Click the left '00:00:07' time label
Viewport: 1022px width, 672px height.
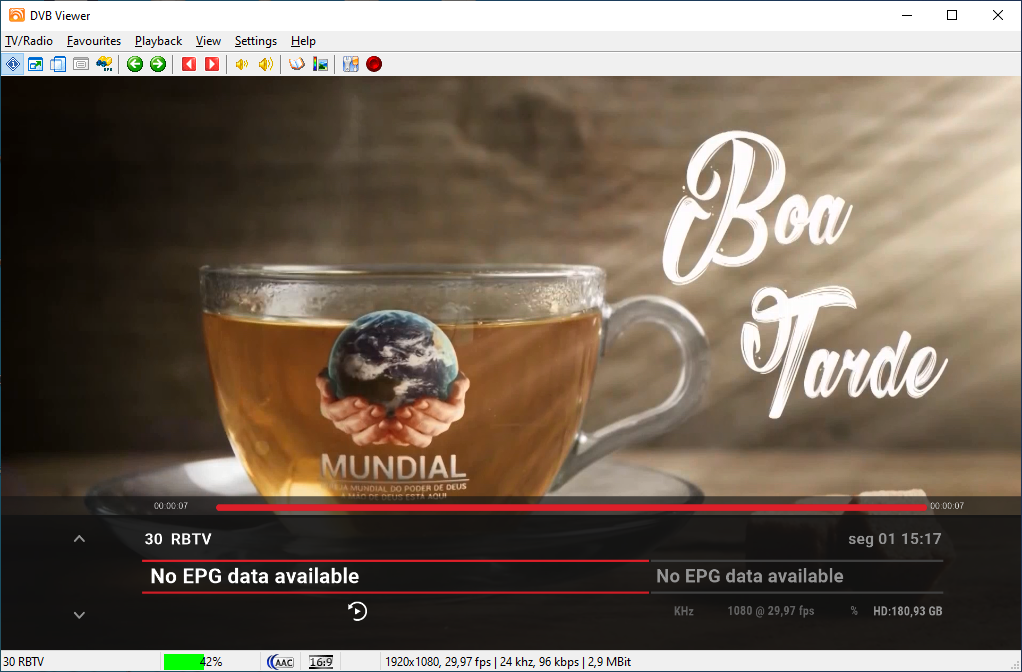(171, 506)
